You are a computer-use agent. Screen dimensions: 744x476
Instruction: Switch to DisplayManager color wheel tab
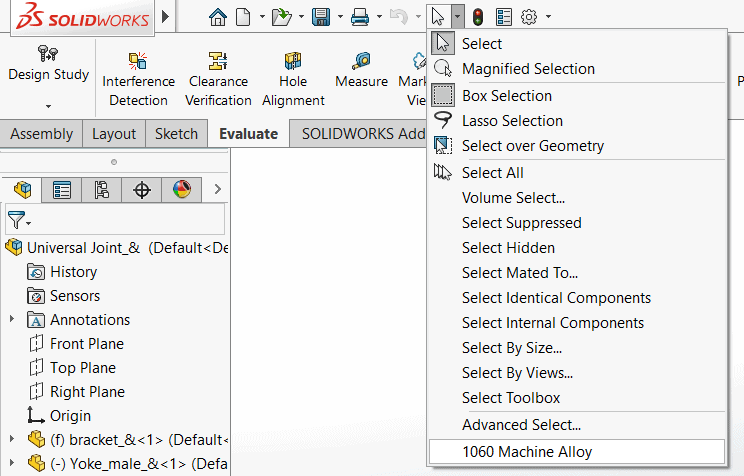(181, 190)
